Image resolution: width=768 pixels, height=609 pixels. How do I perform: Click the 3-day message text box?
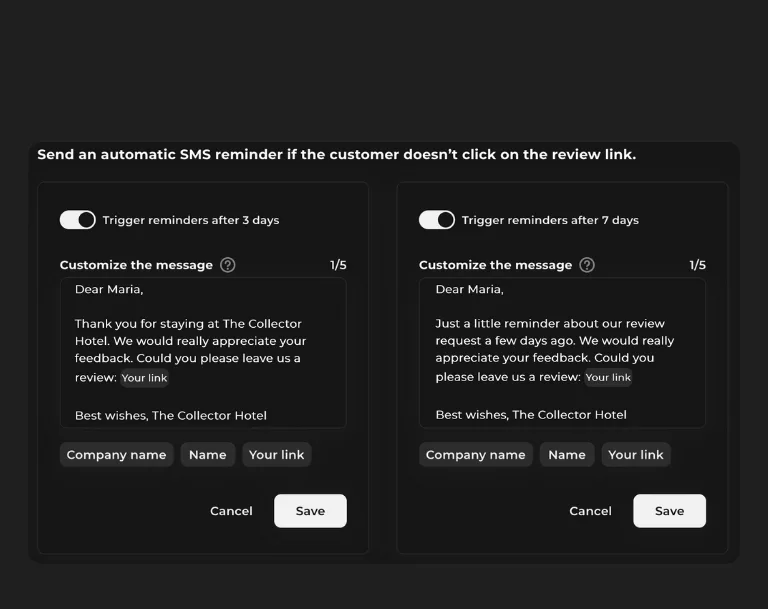tap(203, 353)
